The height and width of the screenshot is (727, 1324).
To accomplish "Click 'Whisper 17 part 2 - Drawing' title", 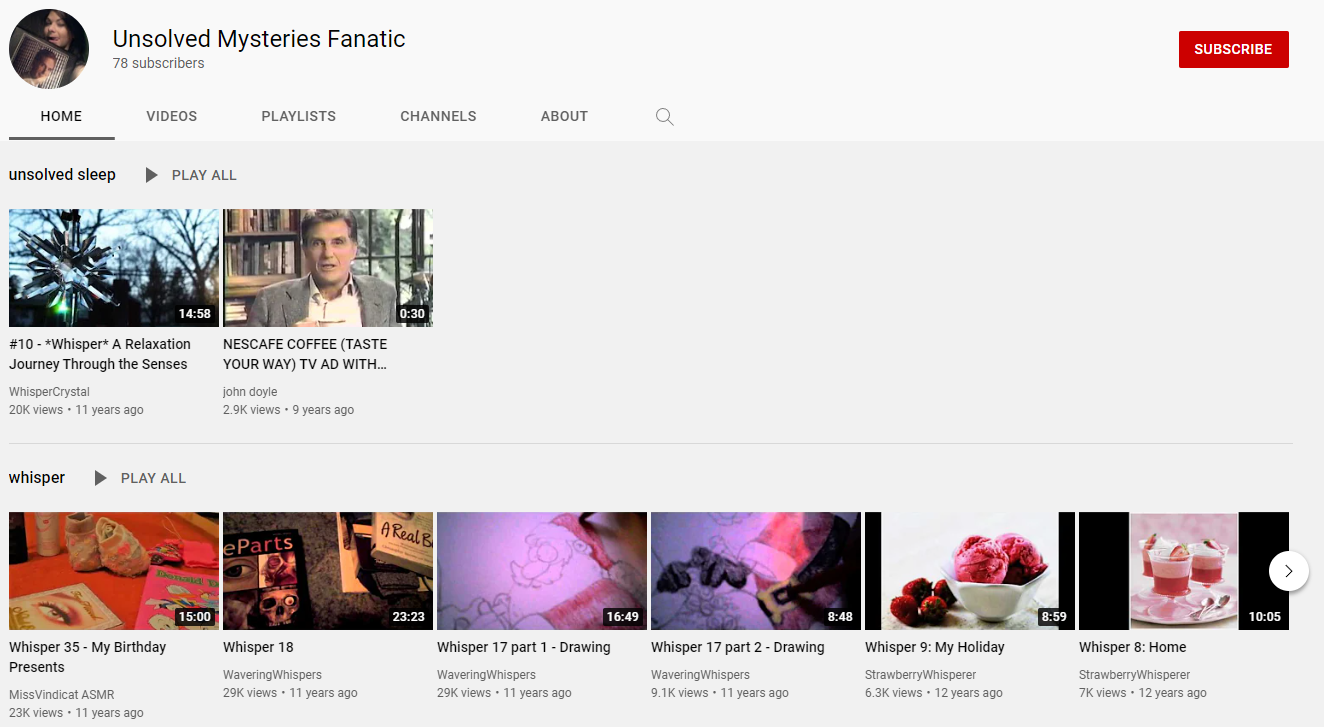I will point(738,647).
